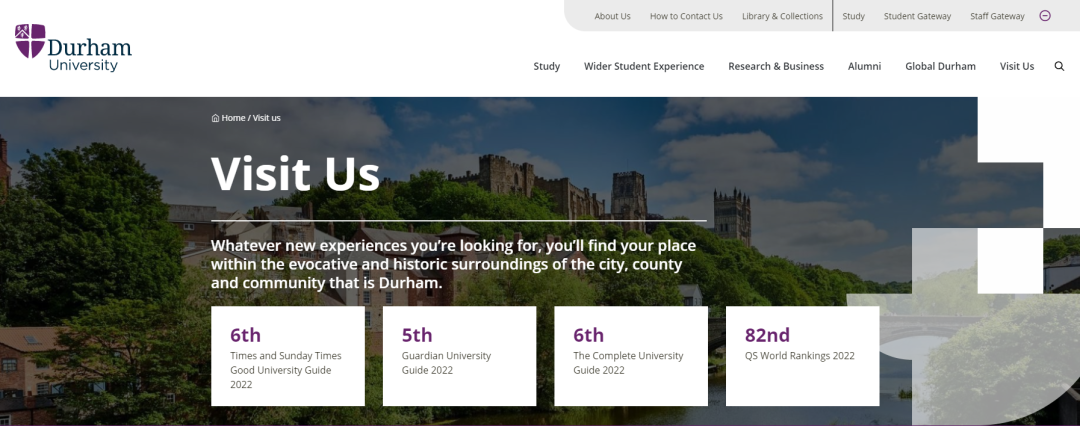Open the search magnifier icon
The height and width of the screenshot is (426, 1080).
point(1059,66)
